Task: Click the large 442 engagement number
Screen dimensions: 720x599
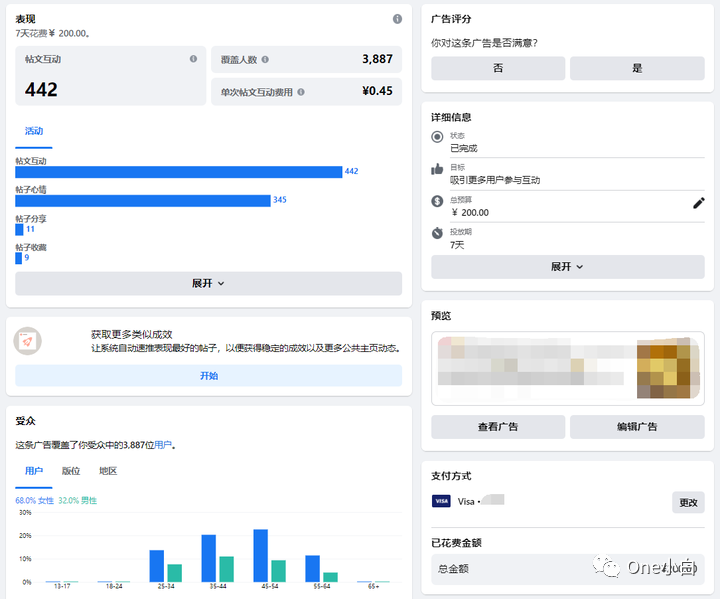Action: (41, 89)
